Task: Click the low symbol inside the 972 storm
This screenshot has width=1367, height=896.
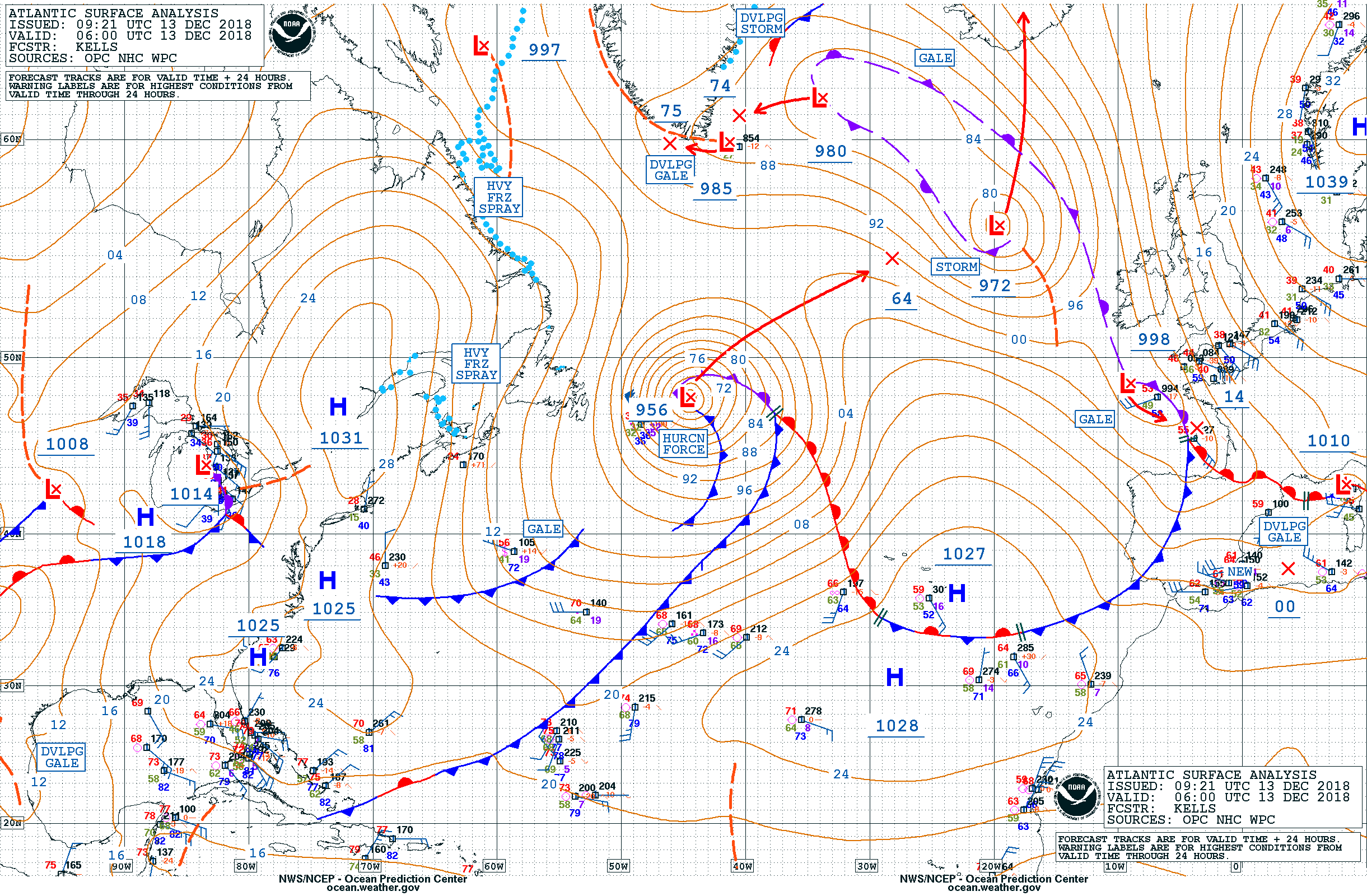Action: click(x=998, y=225)
